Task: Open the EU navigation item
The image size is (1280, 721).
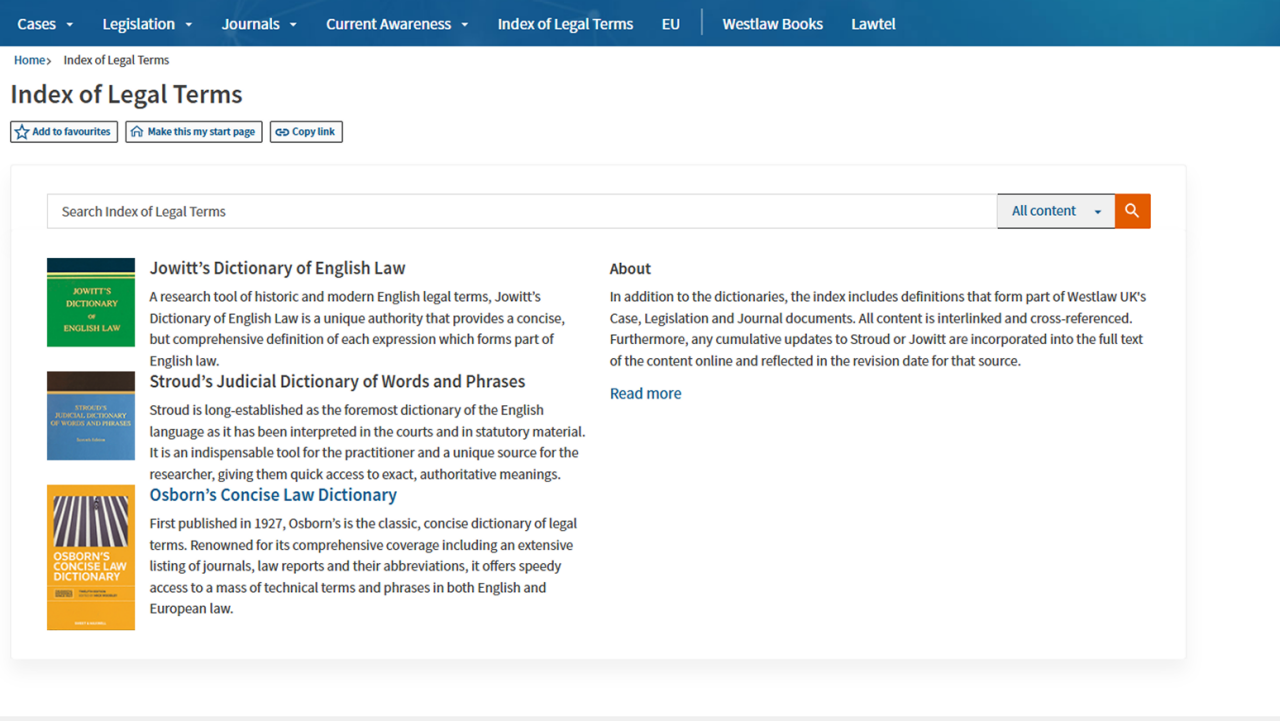Action: pos(670,24)
